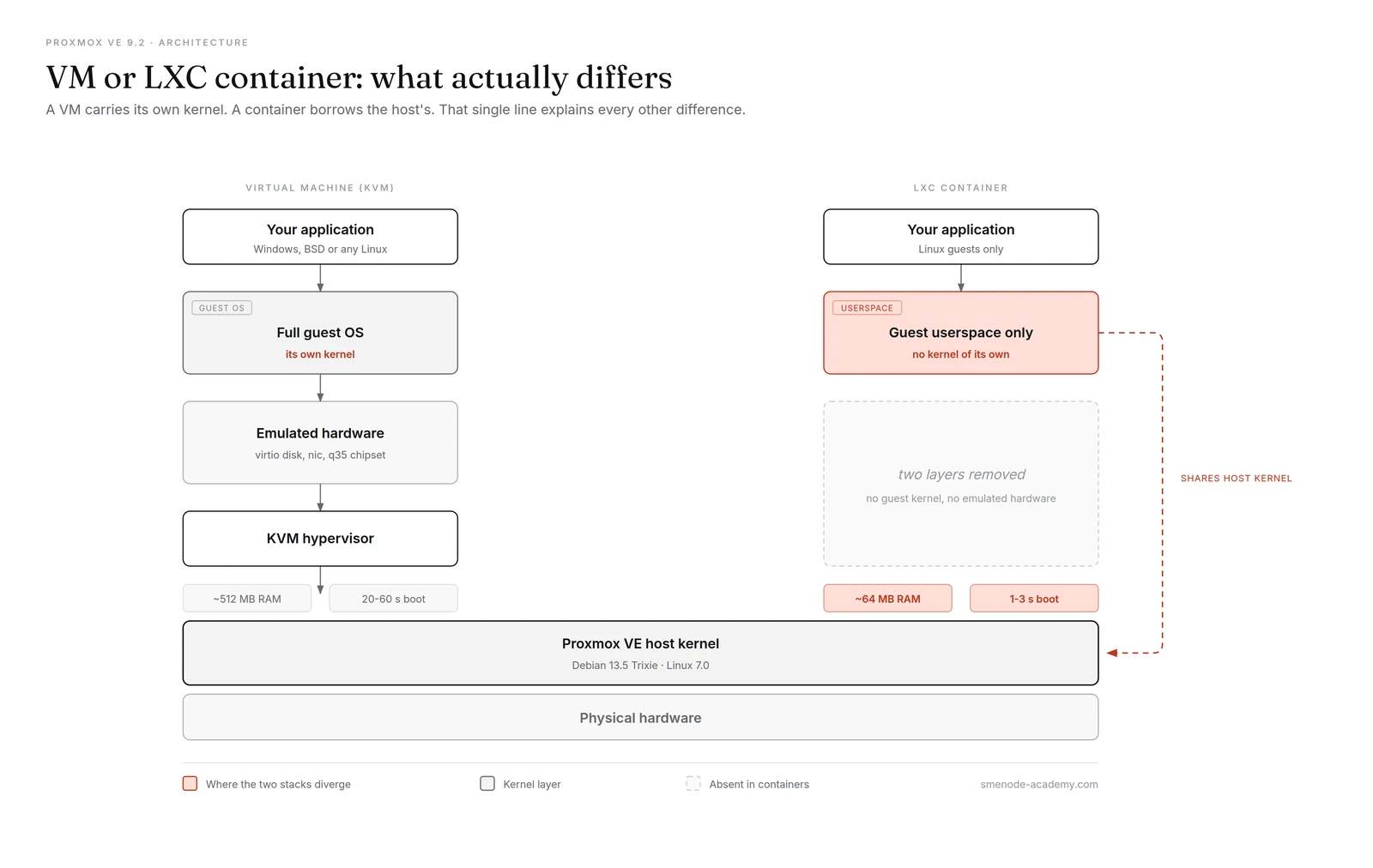Viewport: 1373px width, 868px height.
Task: Click the red arrowhead pointing at host kernel
Action: tap(1112, 653)
